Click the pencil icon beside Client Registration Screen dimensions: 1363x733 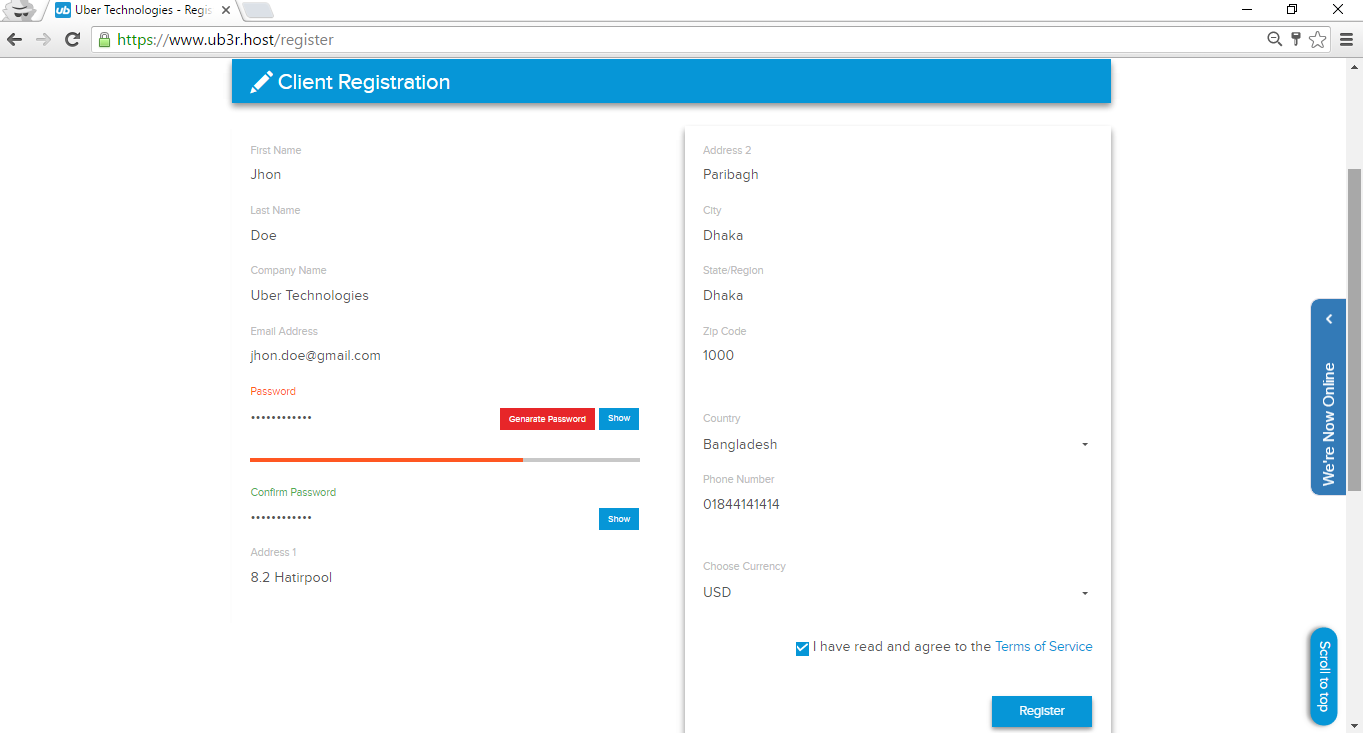[x=261, y=82]
